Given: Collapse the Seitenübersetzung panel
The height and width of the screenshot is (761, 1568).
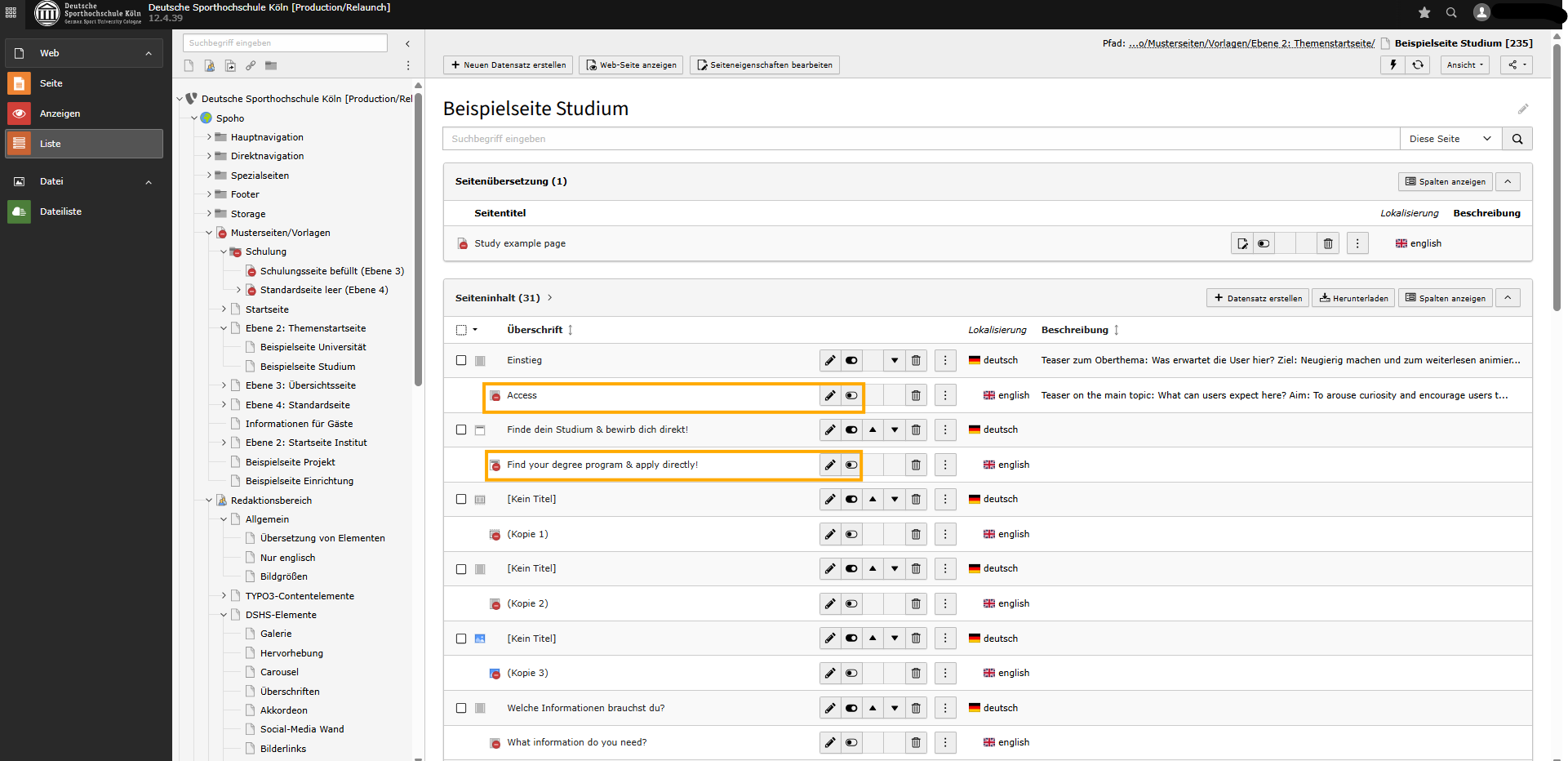Looking at the screenshot, I should point(1508,182).
